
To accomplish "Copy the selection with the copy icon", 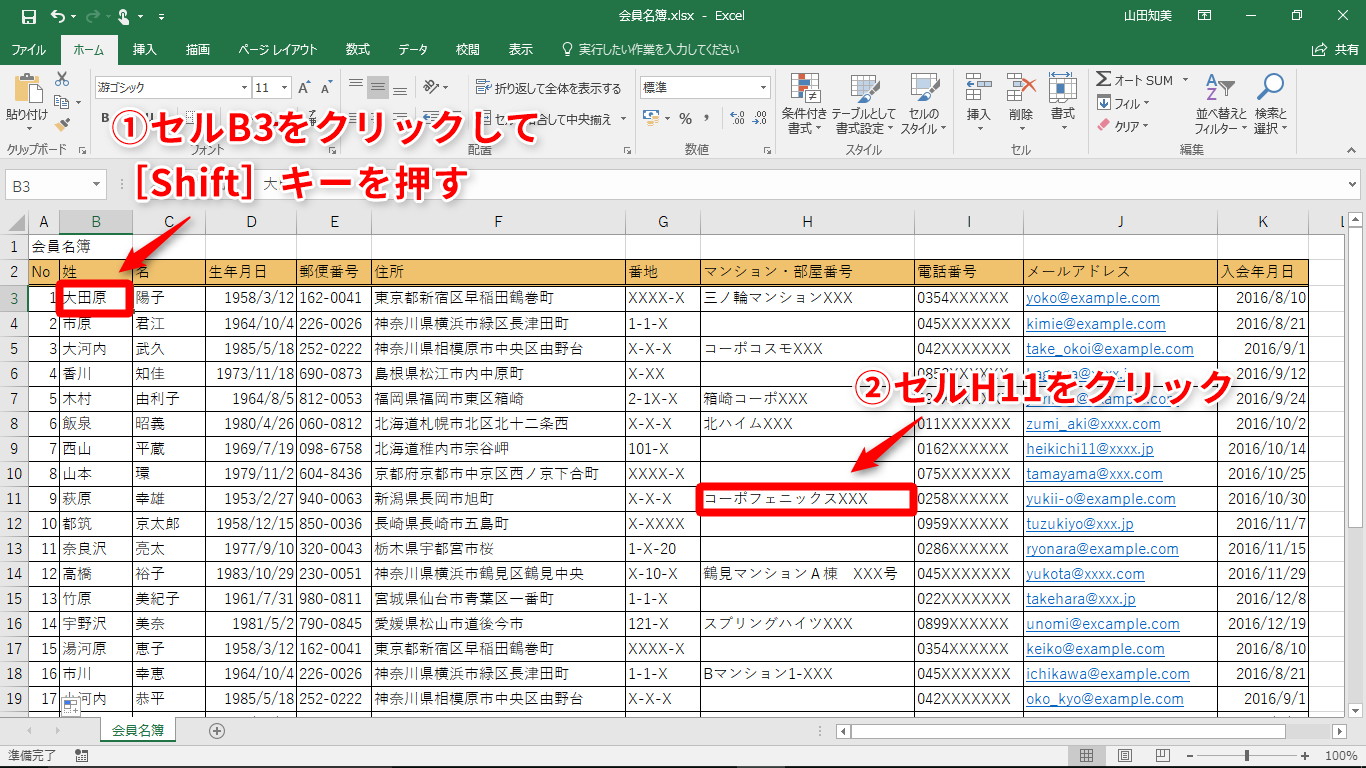I will tap(62, 102).
